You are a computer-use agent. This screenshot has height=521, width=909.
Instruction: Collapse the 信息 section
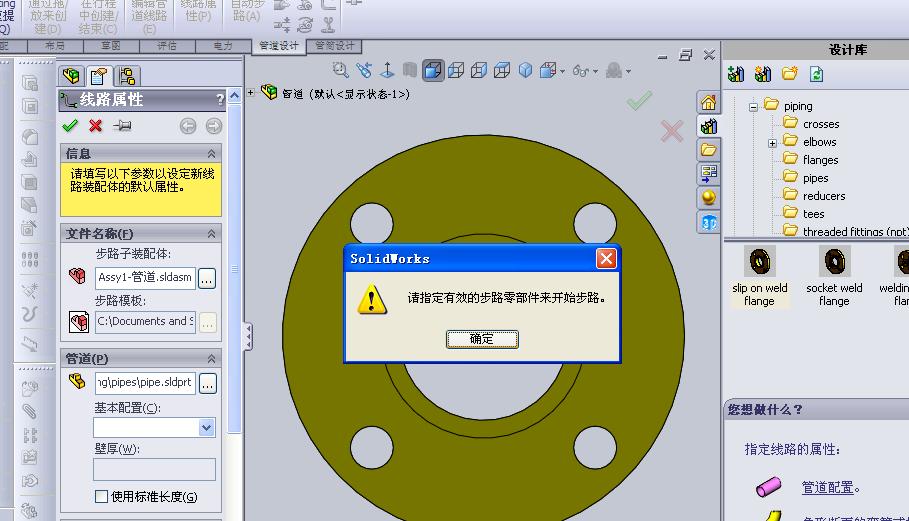tap(211, 154)
